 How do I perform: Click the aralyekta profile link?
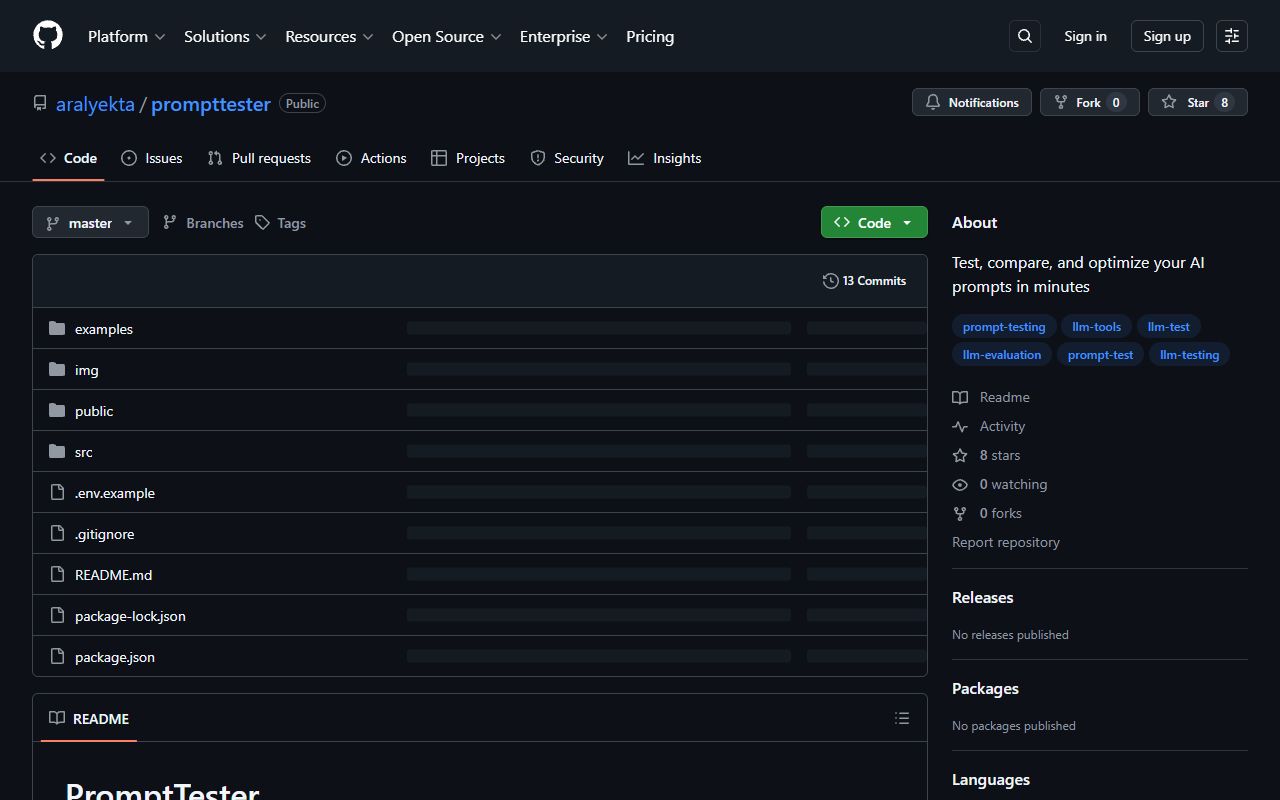tap(95, 103)
